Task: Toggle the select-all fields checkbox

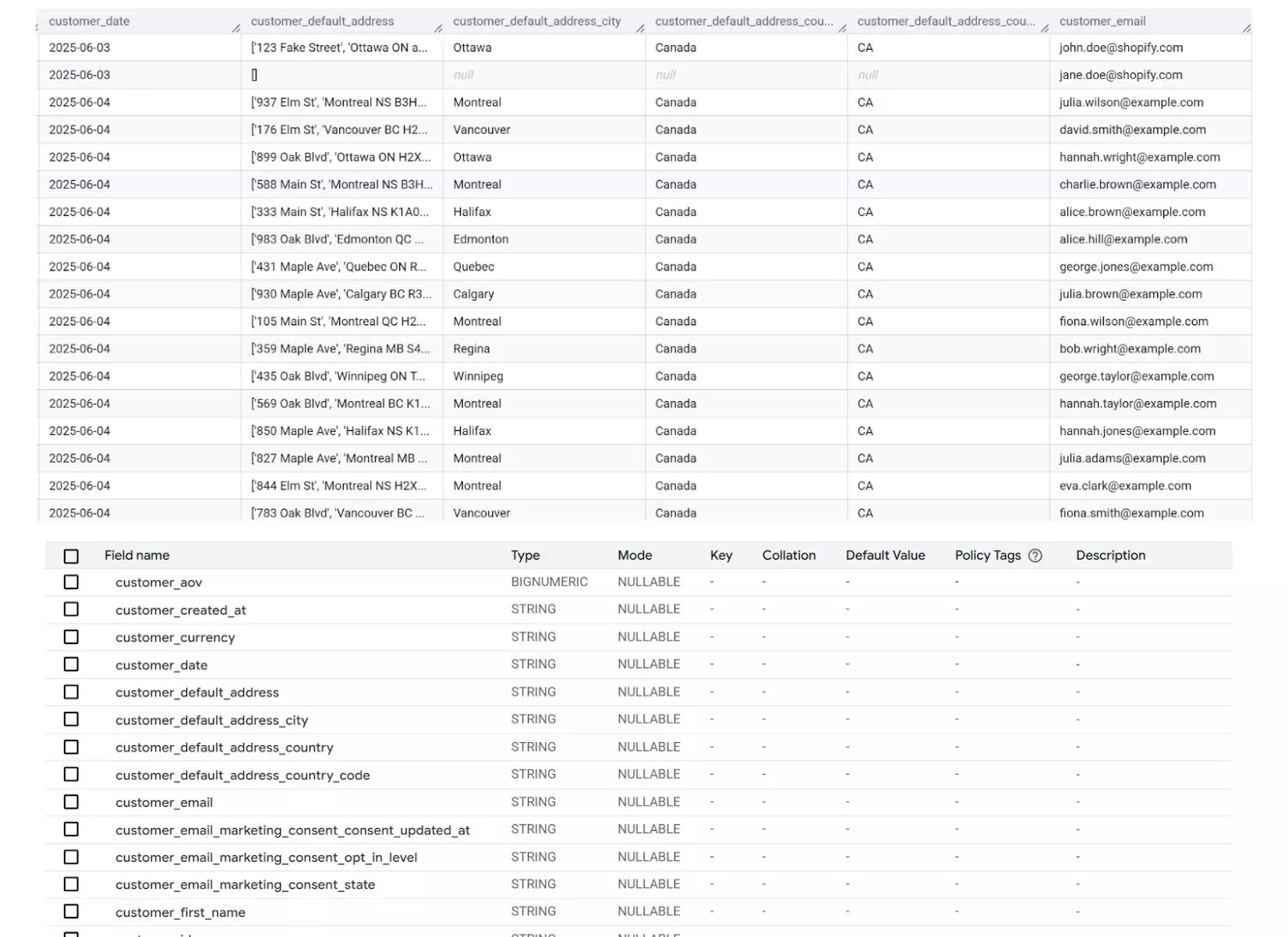Action: tap(71, 555)
